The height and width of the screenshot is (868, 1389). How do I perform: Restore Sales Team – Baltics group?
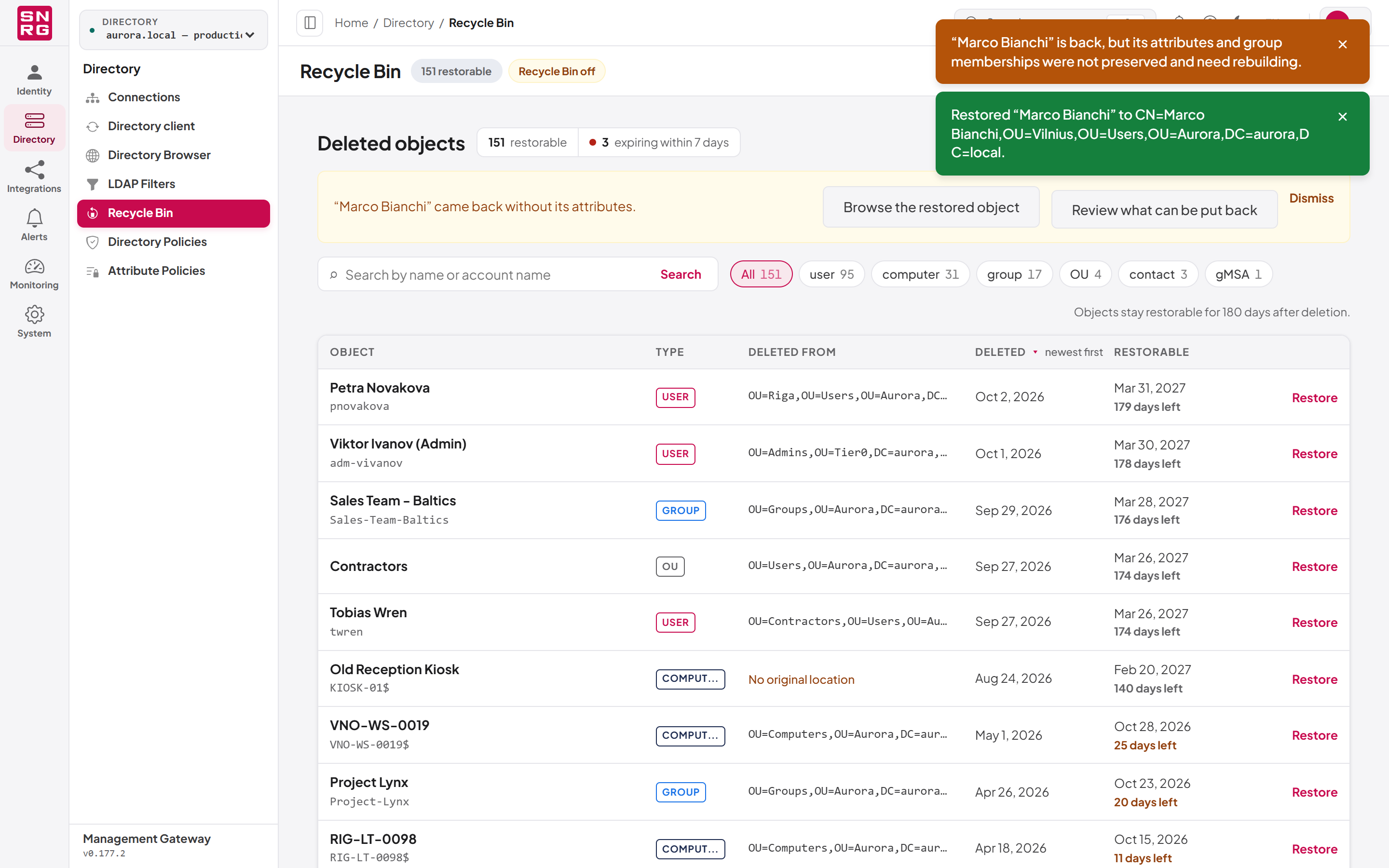[x=1314, y=510]
